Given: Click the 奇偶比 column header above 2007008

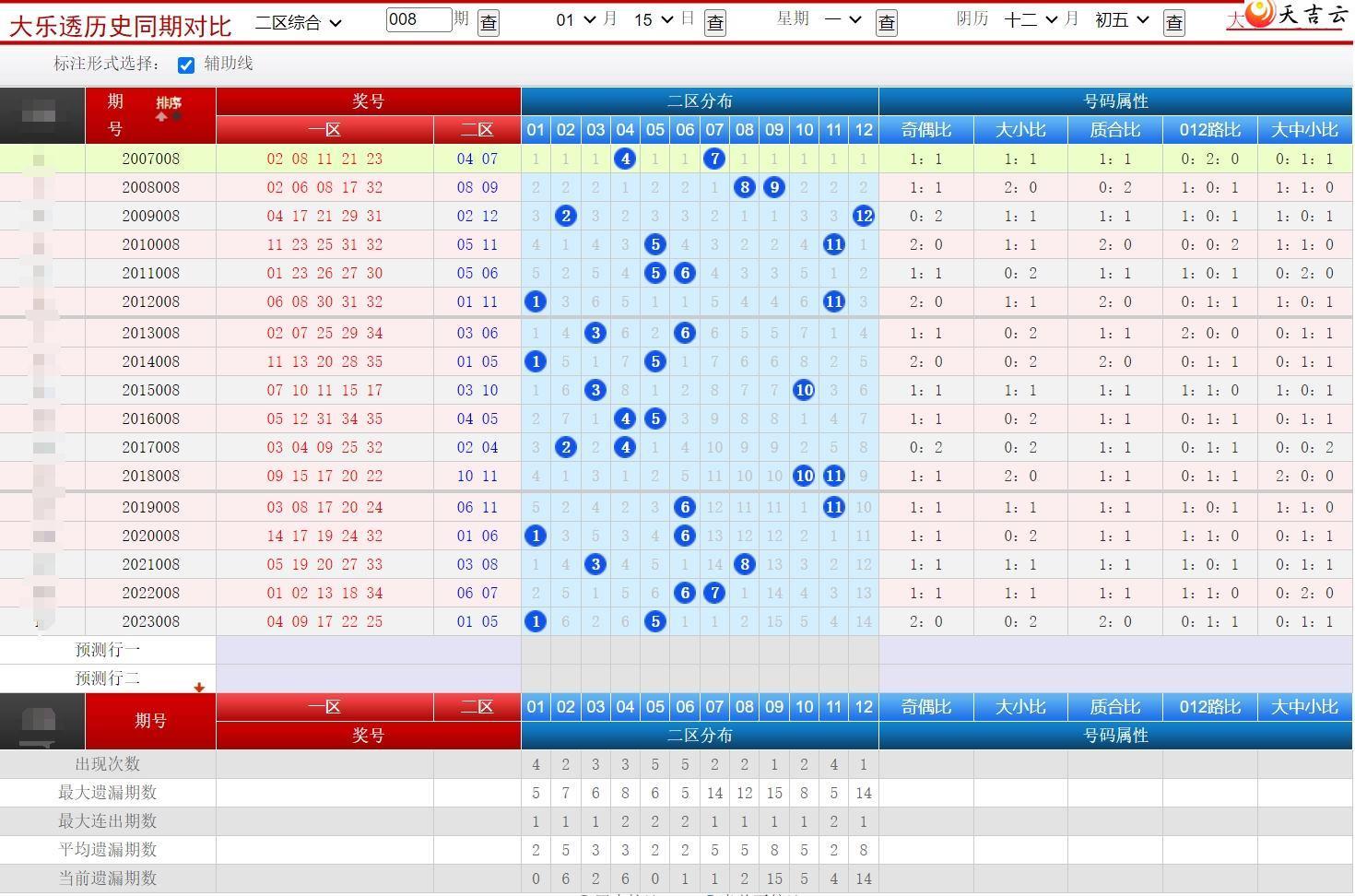Looking at the screenshot, I should pyautogui.click(x=926, y=130).
